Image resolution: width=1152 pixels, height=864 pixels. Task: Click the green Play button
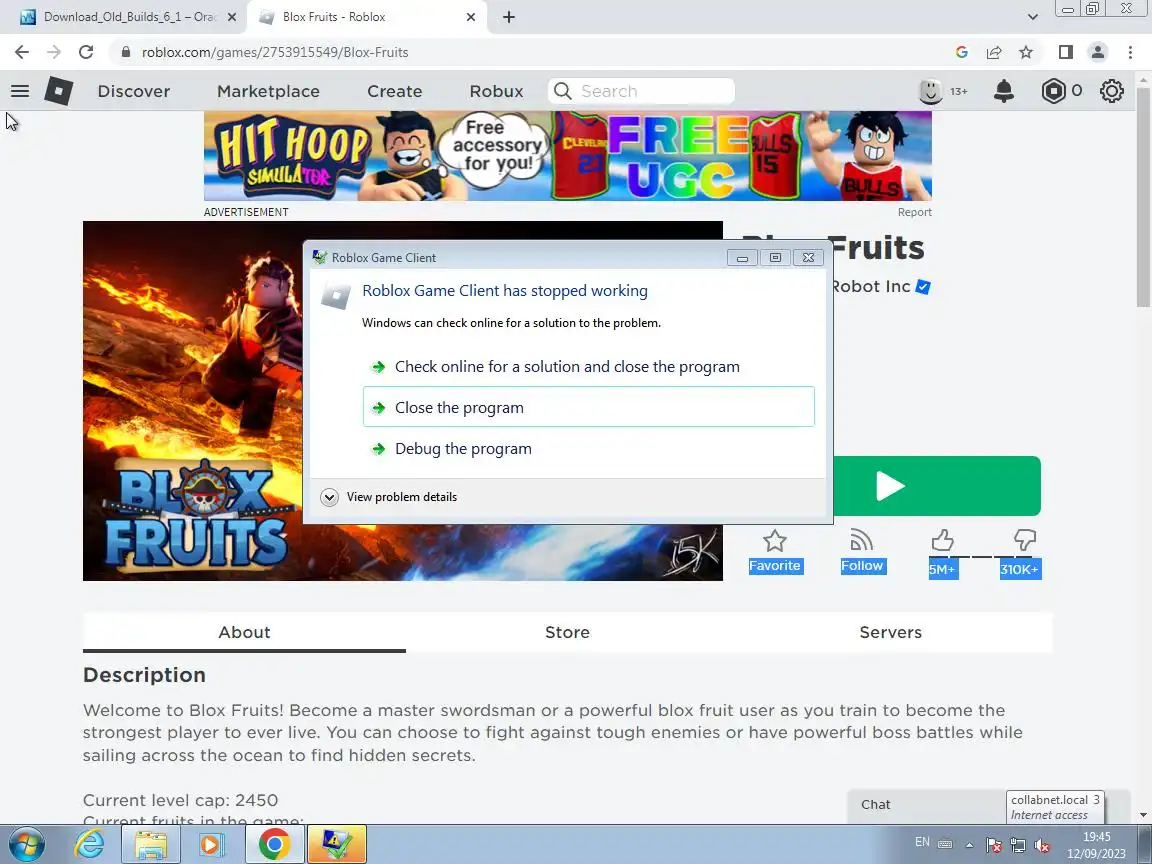[x=937, y=486]
